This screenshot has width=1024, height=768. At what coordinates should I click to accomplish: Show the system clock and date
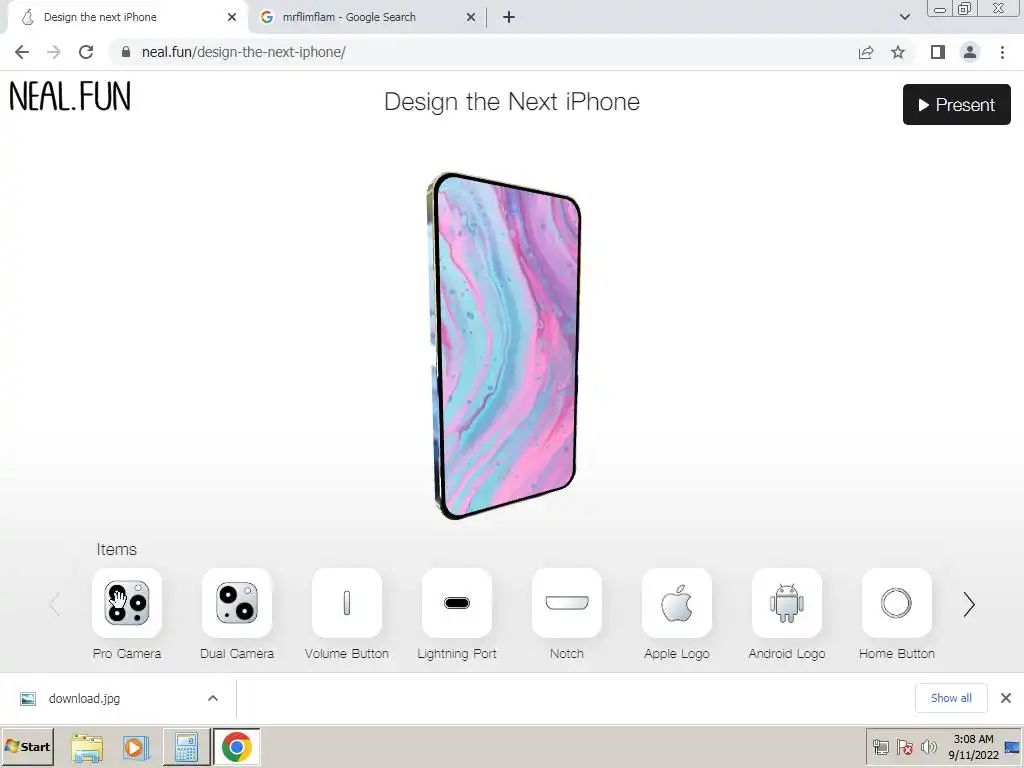973,747
